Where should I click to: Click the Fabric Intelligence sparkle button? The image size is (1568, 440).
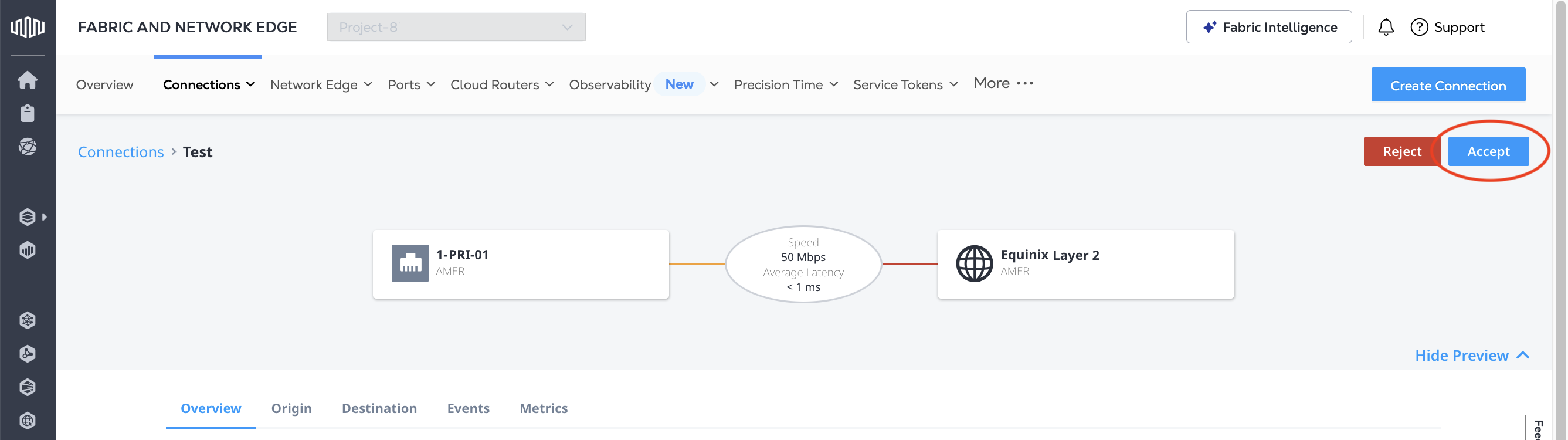[1268, 28]
